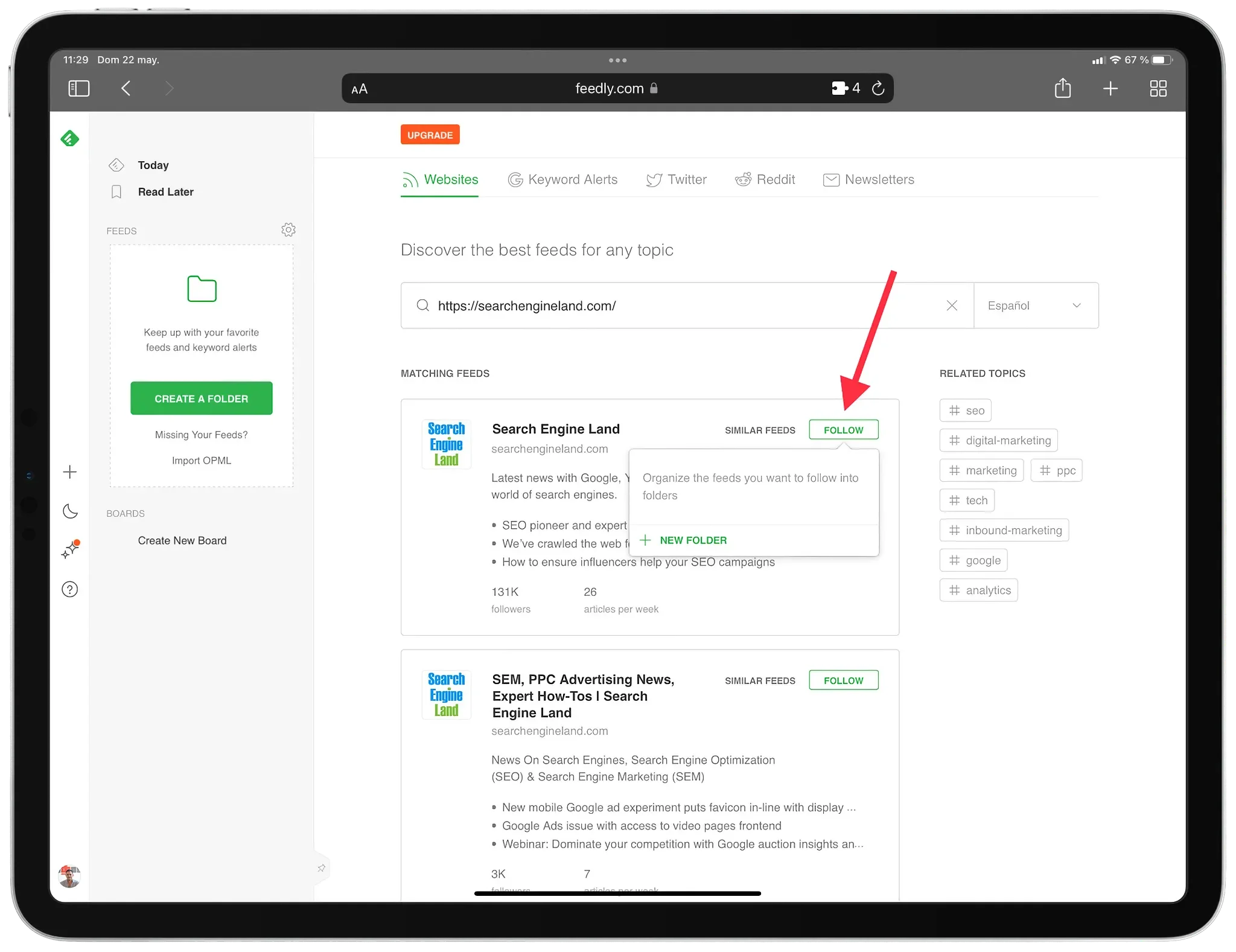Click the add content plus icon in sidebar
This screenshot has width=1236, height=952.
(70, 472)
